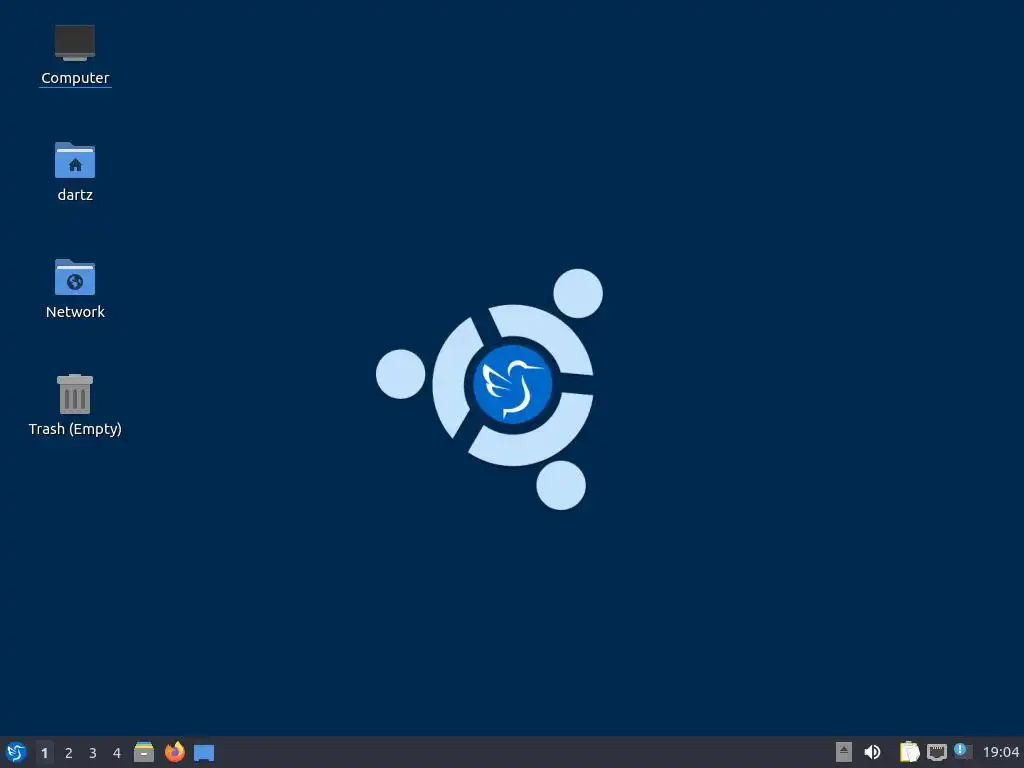The width and height of the screenshot is (1024, 768).
Task: Click the Show Desktop panel icon
Action: tap(204, 753)
